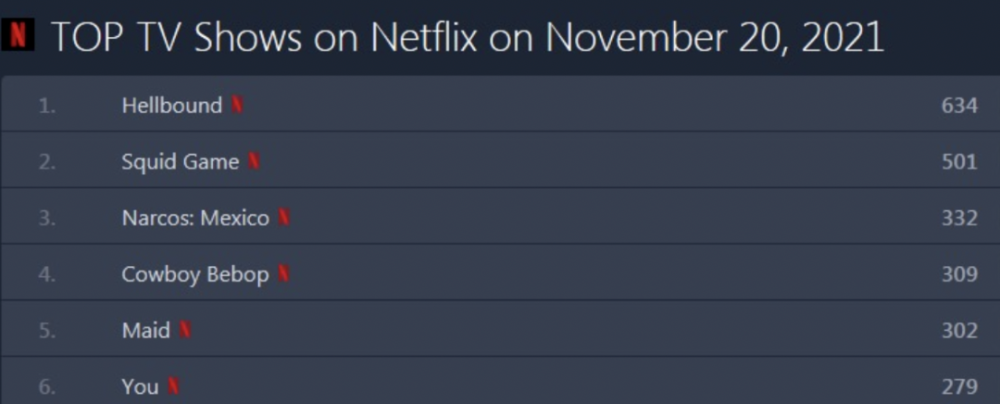Open the Hellbound show link
This screenshot has width=1000, height=404.
pos(172,105)
